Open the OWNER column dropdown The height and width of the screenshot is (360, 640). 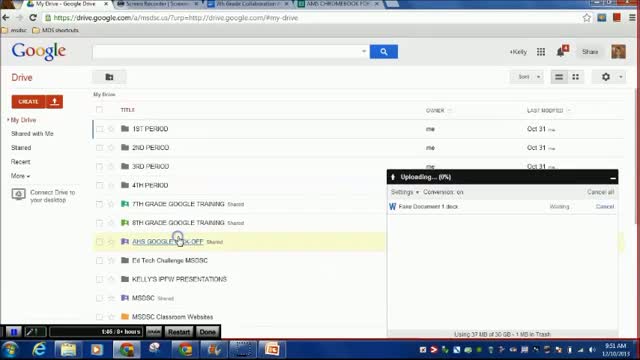coord(450,111)
